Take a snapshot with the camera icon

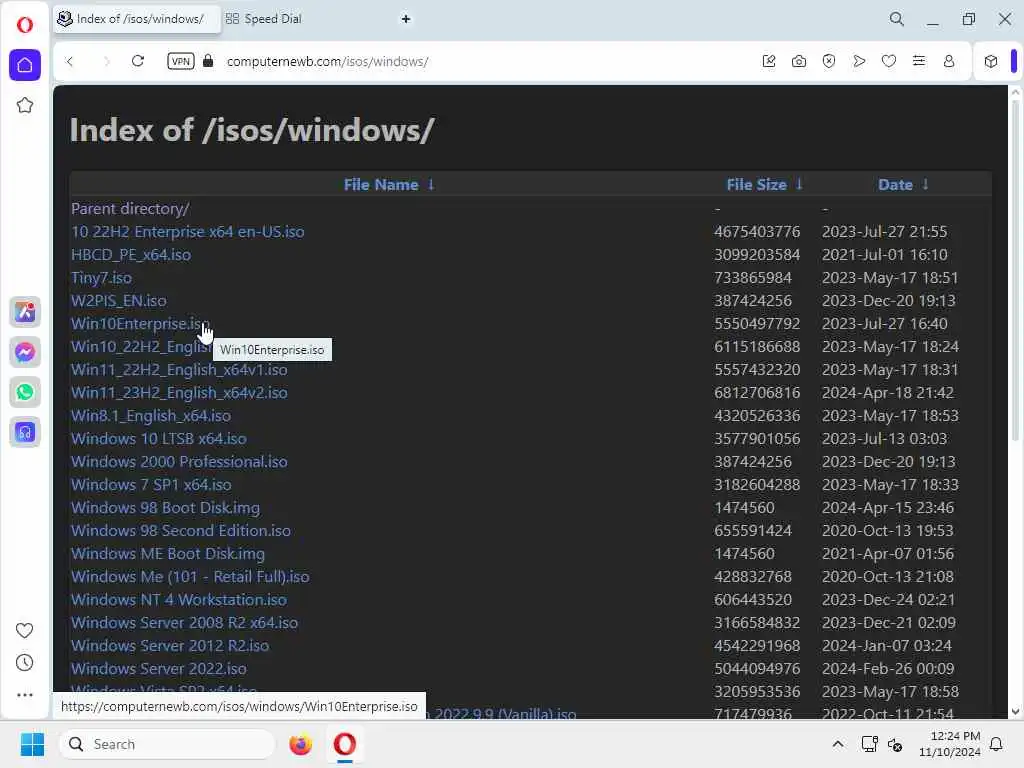point(799,61)
